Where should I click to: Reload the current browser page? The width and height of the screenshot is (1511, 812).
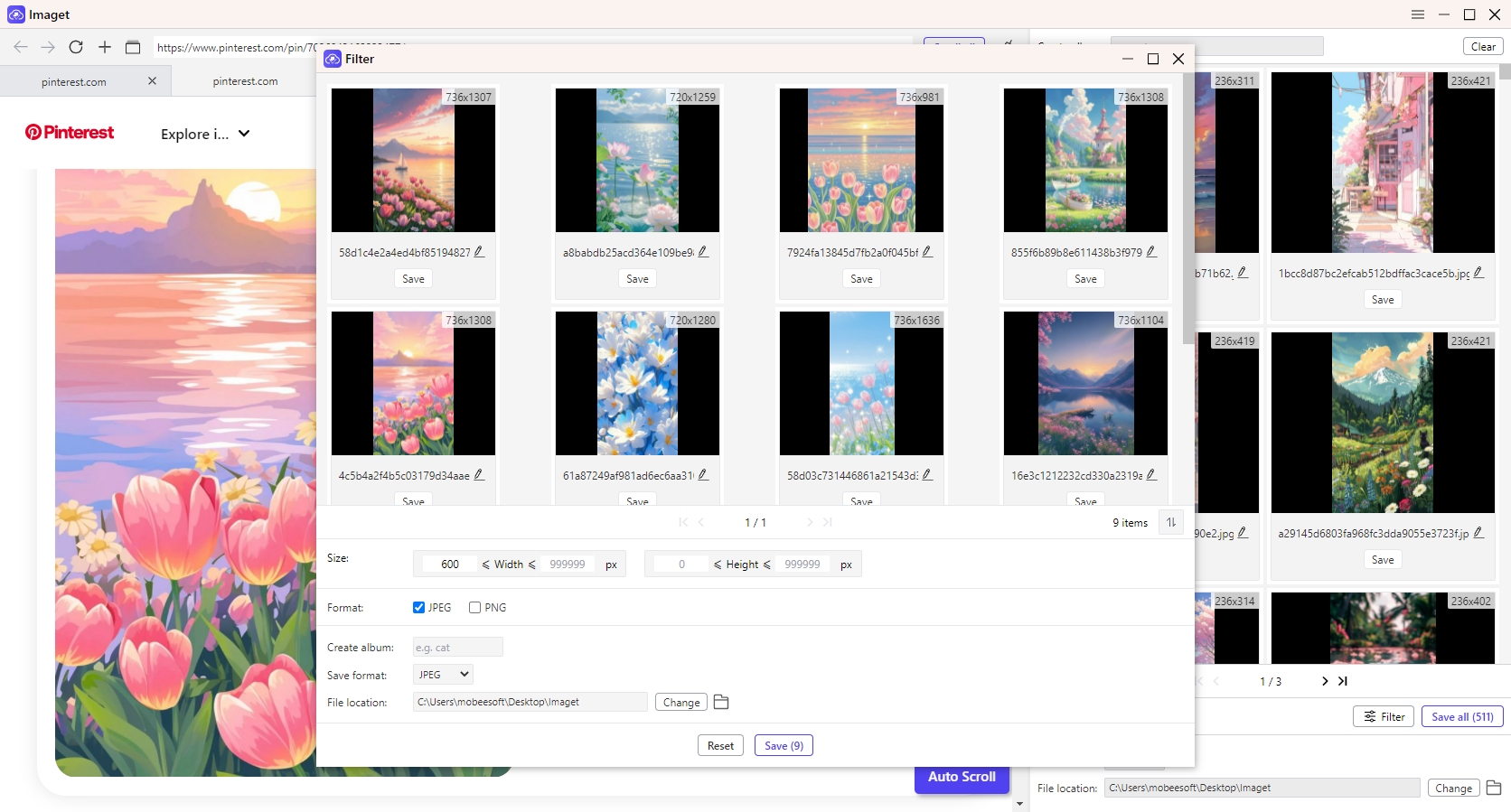coord(76,47)
